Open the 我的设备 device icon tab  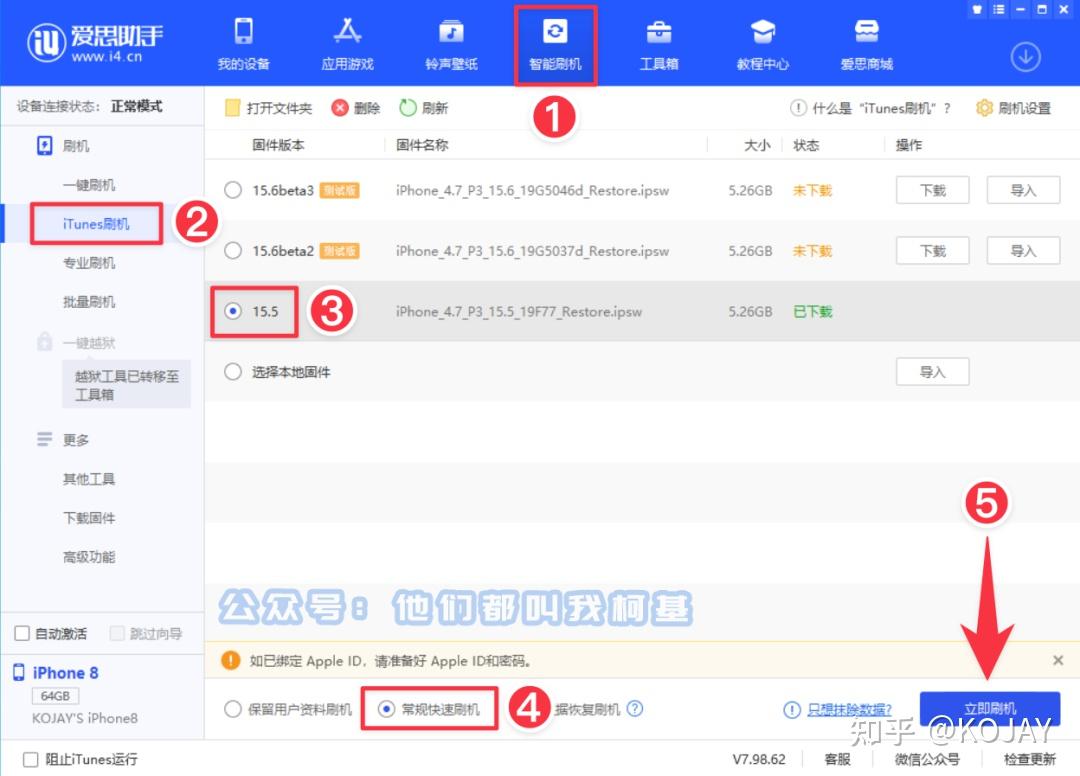tap(244, 32)
